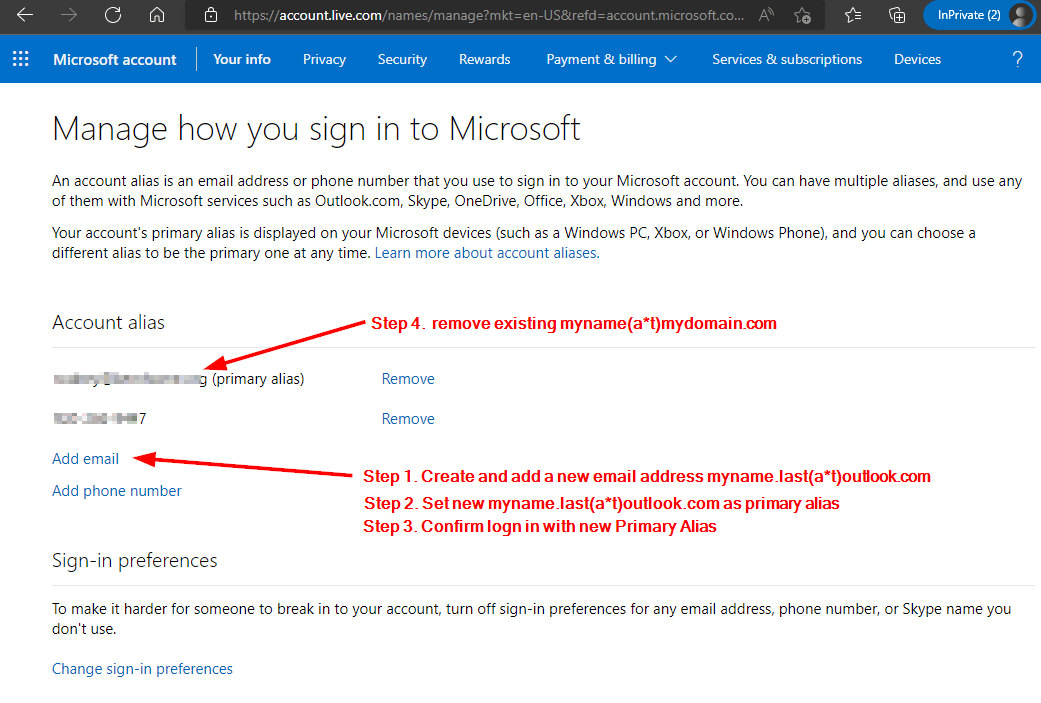
Task: Click the Add email link
Action: [85, 458]
